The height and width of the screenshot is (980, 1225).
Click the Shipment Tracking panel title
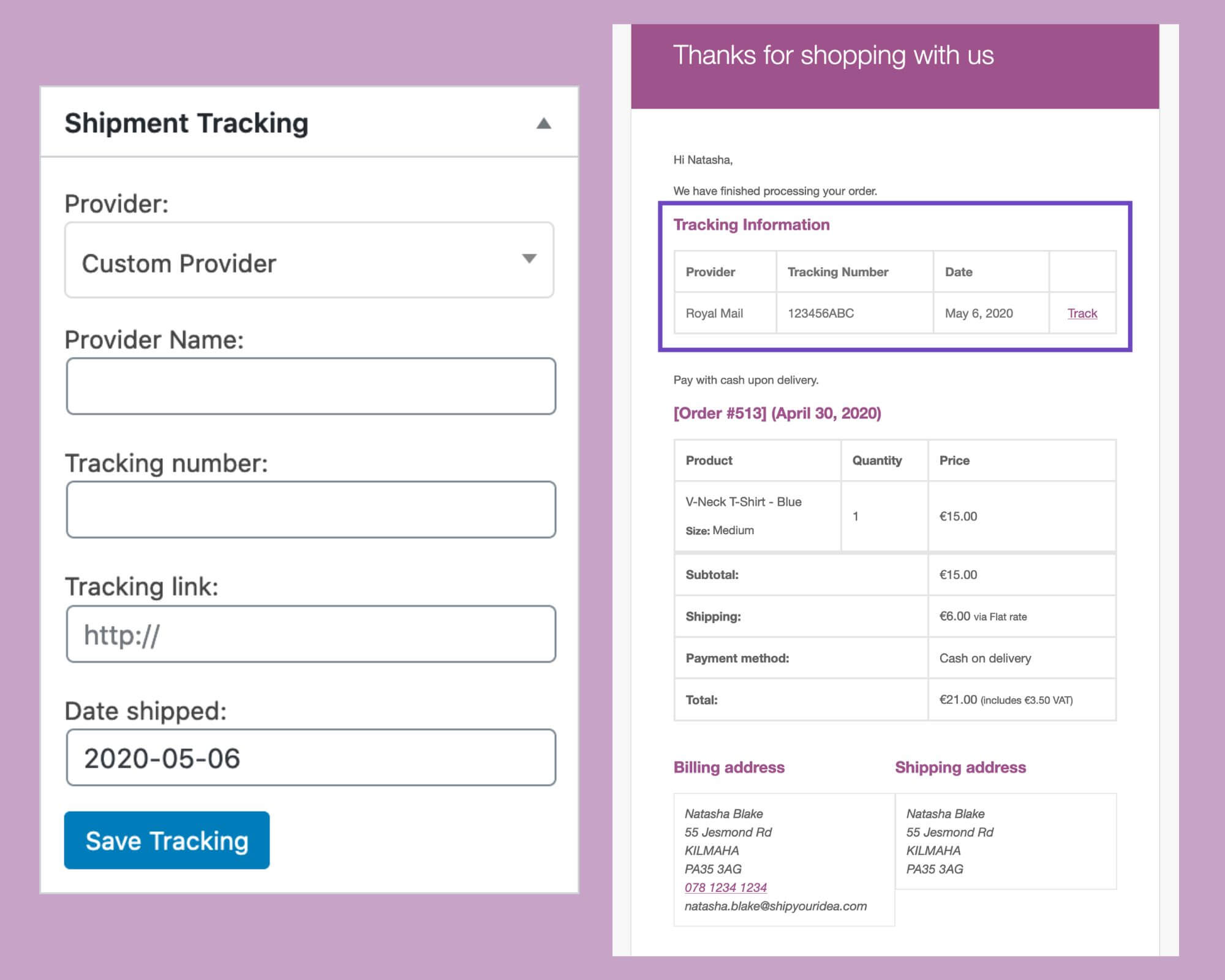(187, 123)
